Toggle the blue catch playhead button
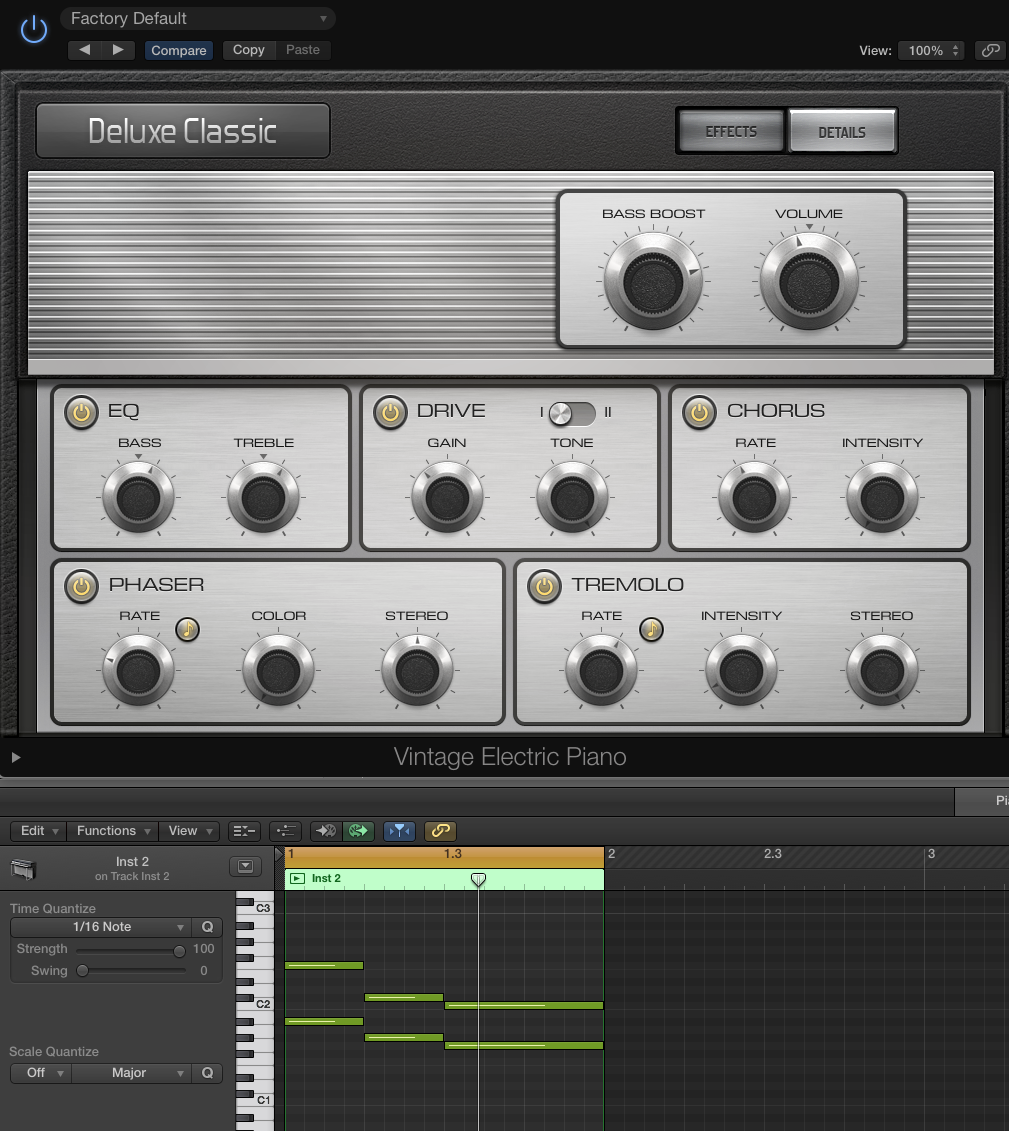1009x1131 pixels. click(399, 830)
